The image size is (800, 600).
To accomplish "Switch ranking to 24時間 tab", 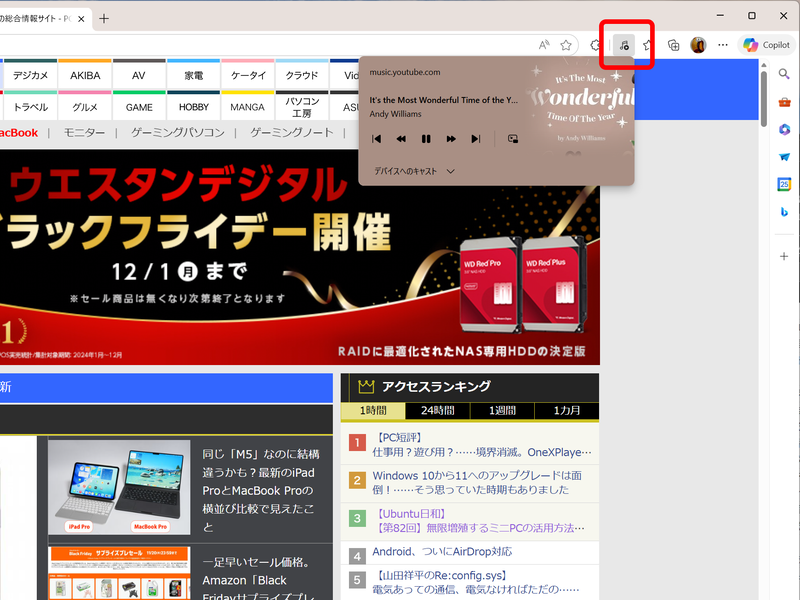I will point(437,411).
